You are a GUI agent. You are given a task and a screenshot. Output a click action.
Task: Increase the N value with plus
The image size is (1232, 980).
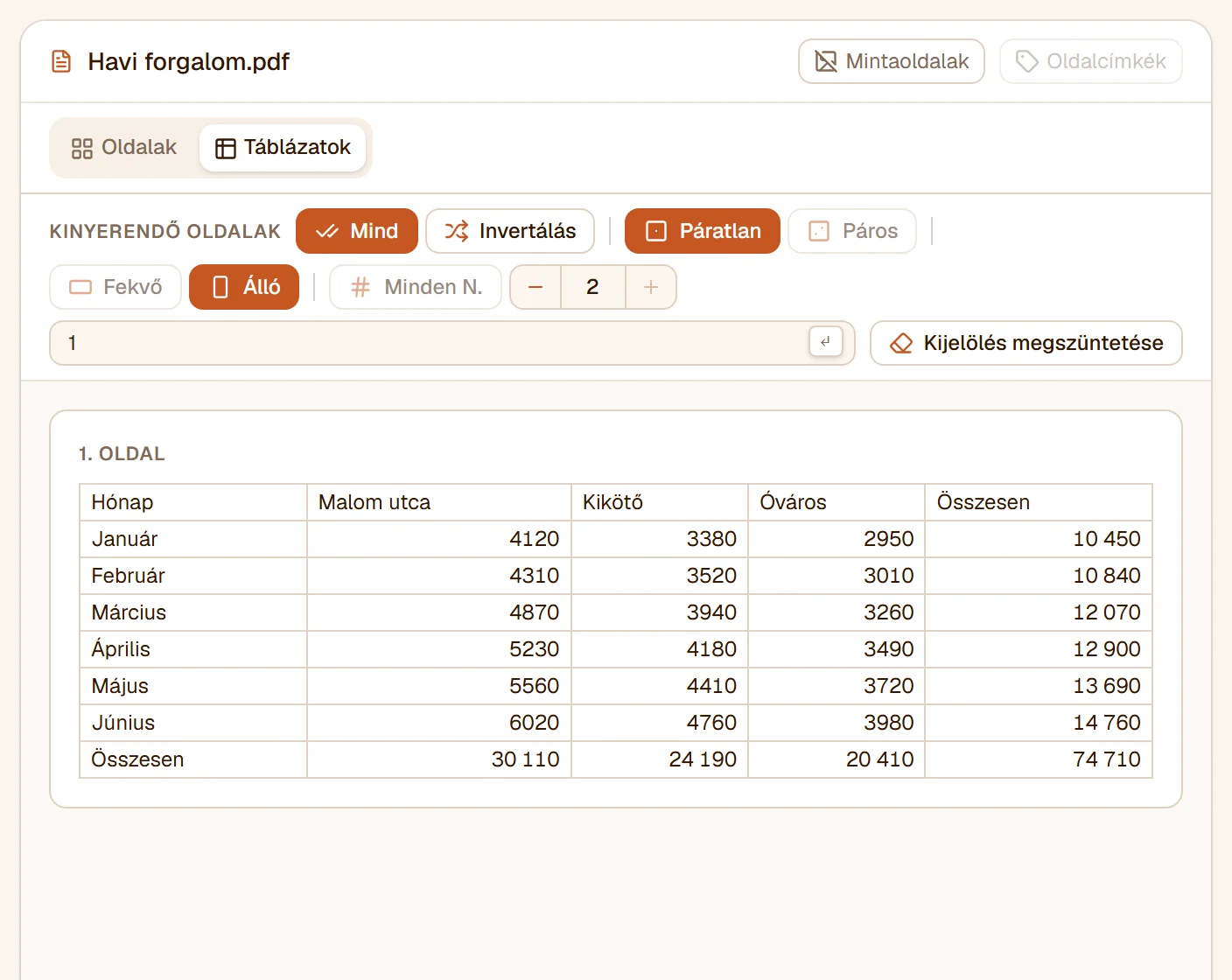pyautogui.click(x=651, y=287)
